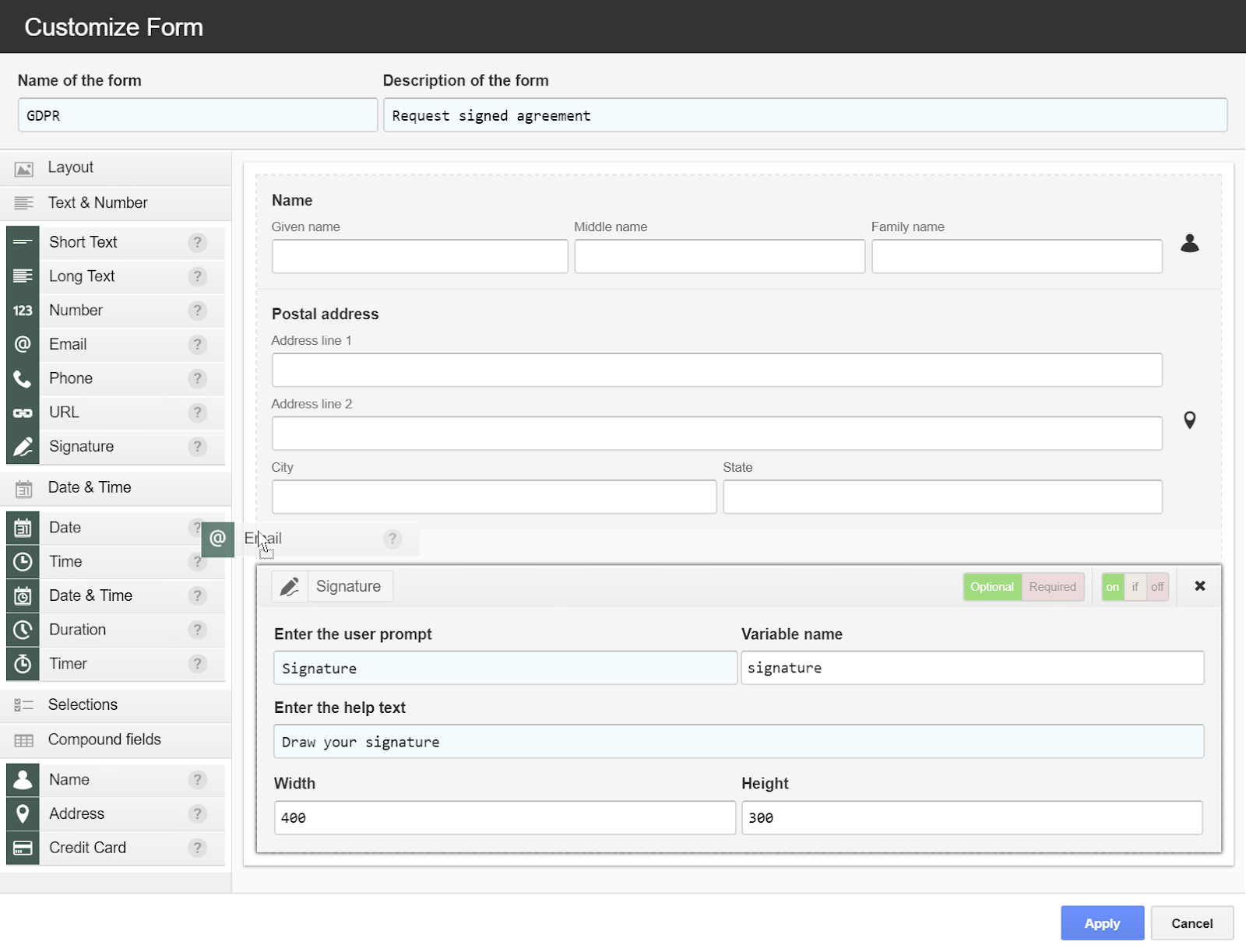Select the URL link icon
This screenshot has height=952, width=1246.
point(23,413)
